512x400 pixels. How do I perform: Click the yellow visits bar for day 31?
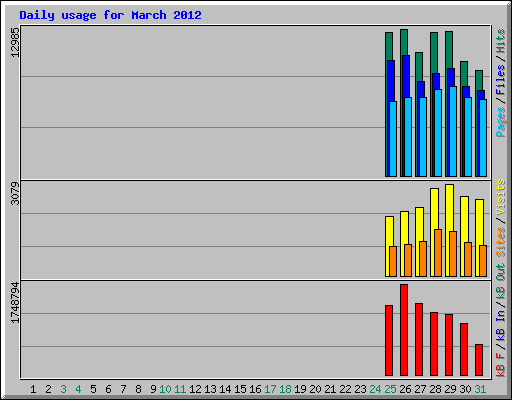coord(479,222)
